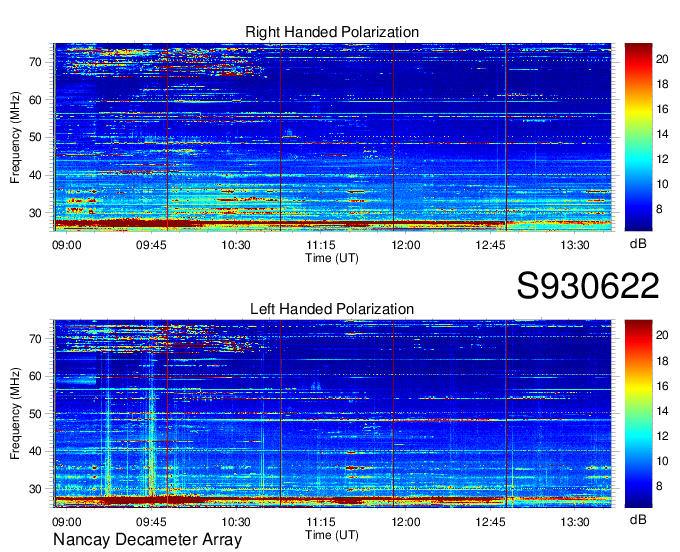This screenshot has width=680, height=552.
Task: Click the 13:30 tick under Left Handed plot
Action: 575,522
